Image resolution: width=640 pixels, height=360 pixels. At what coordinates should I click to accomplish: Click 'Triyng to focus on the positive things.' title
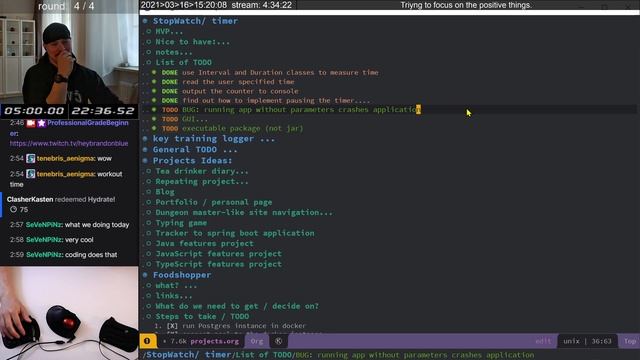(466, 5)
